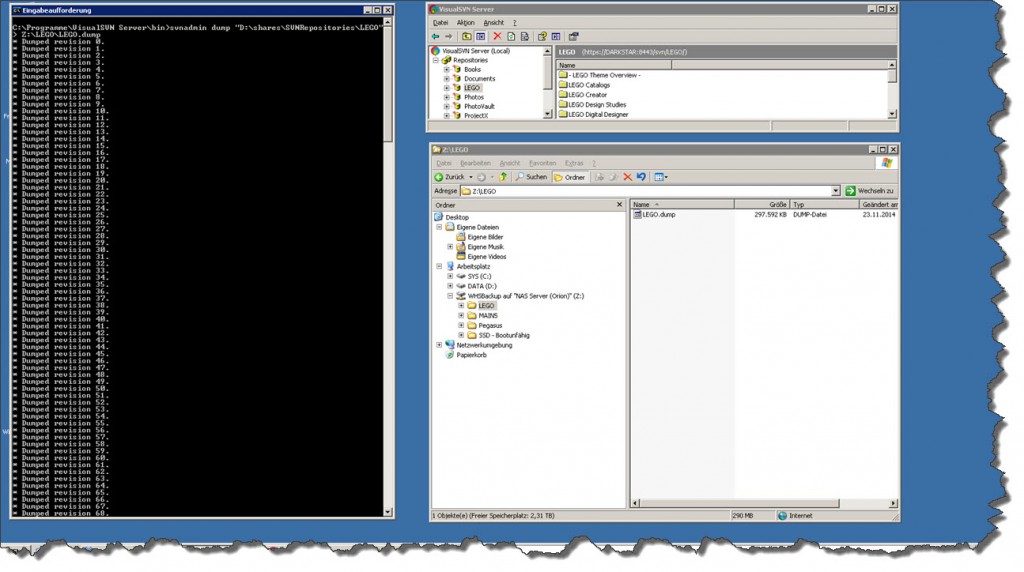Open Ansicht menu in VisualSVN Server
1024x572 pixels.
tap(494, 23)
